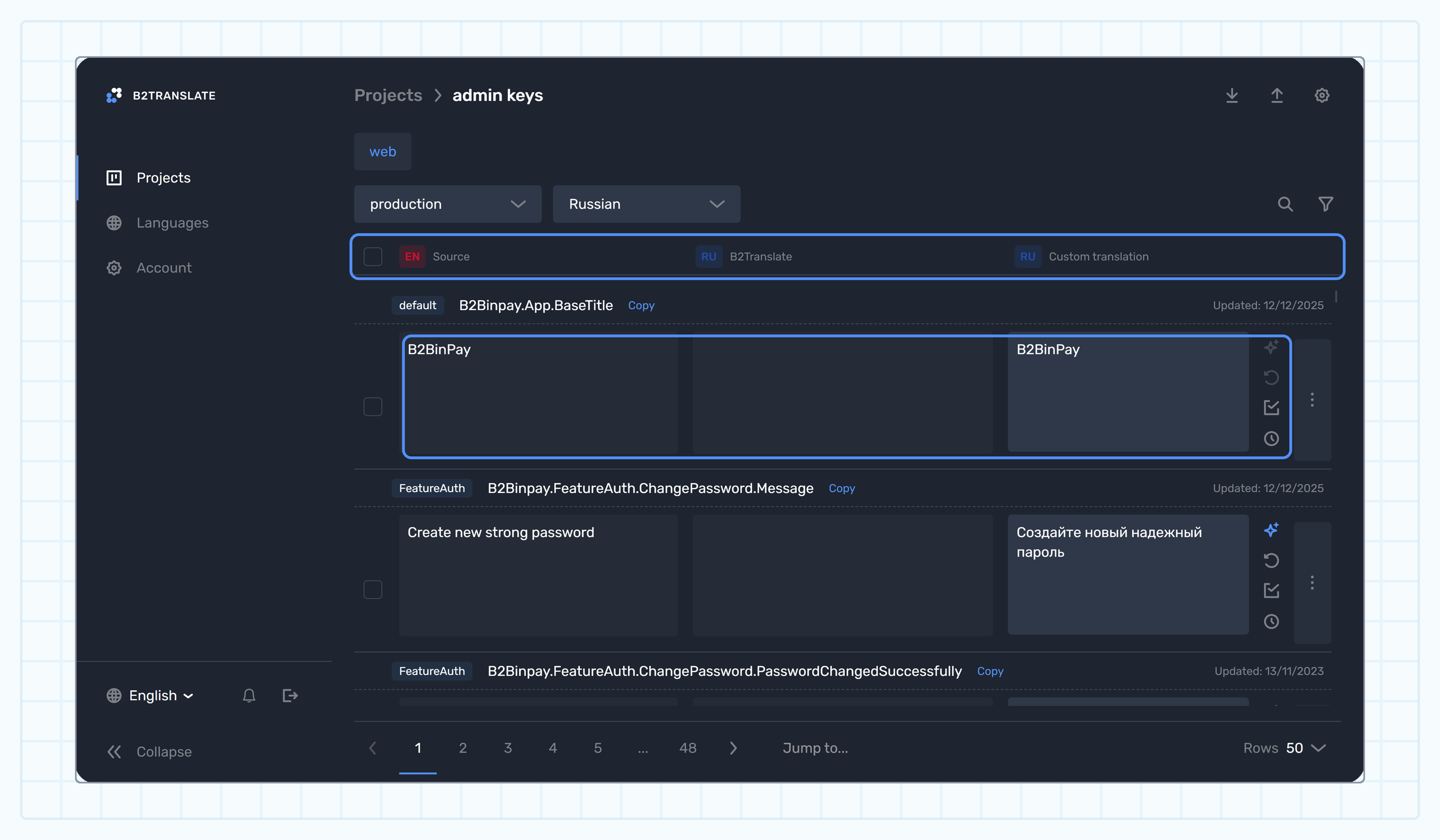Select page 1 in pagination
The width and height of the screenshot is (1440, 840).
click(x=418, y=748)
